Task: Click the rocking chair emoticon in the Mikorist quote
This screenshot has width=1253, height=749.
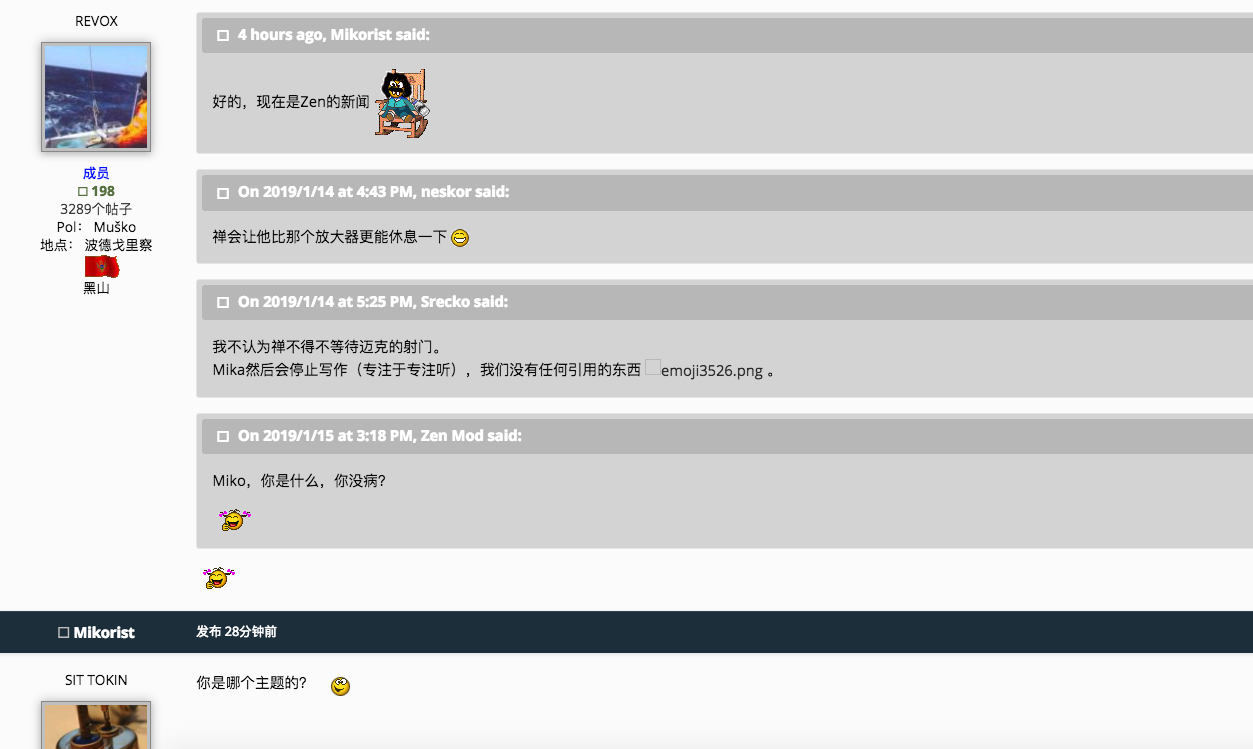Action: click(403, 103)
